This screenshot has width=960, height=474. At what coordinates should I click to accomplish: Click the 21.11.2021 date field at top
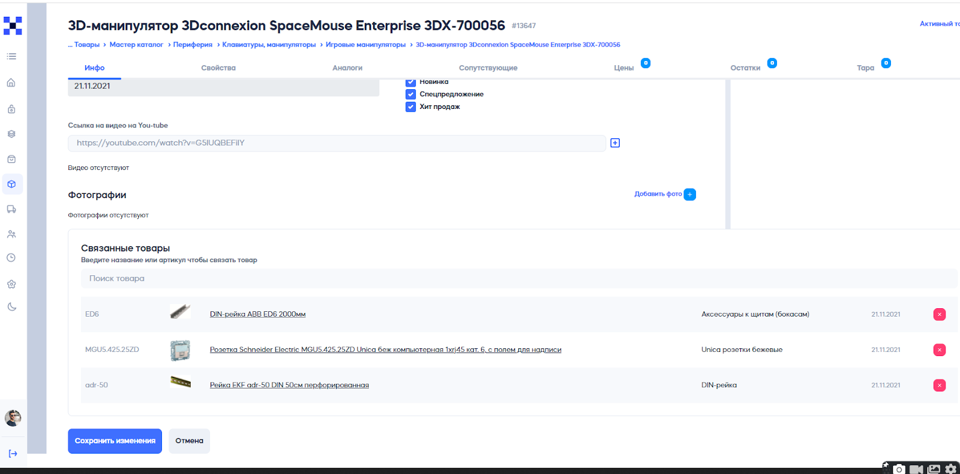coord(223,87)
